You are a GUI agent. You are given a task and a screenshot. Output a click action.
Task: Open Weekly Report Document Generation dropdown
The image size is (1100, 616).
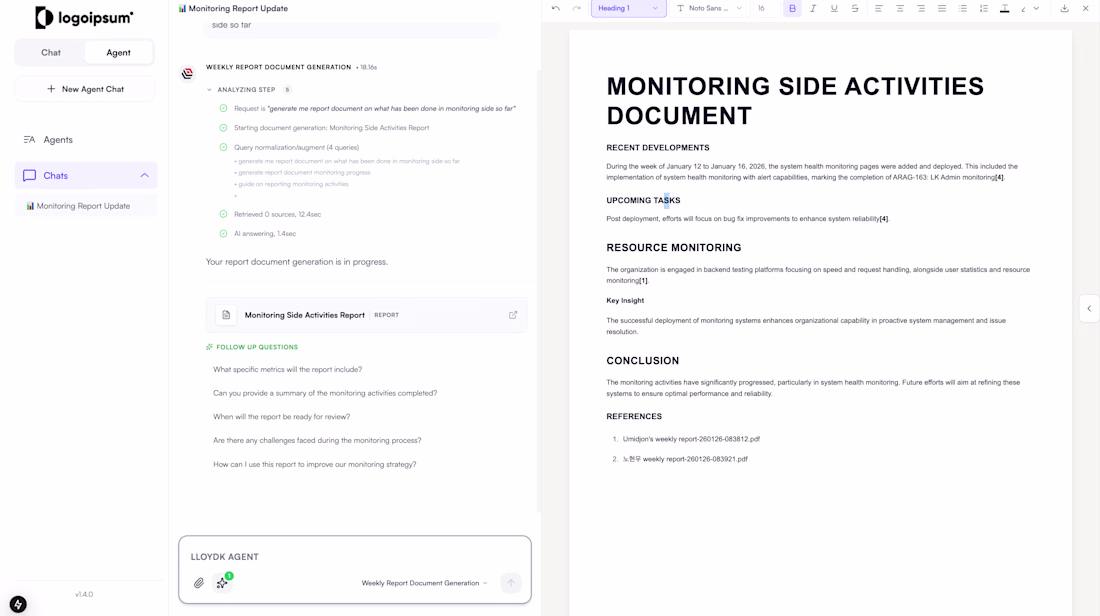(424, 583)
